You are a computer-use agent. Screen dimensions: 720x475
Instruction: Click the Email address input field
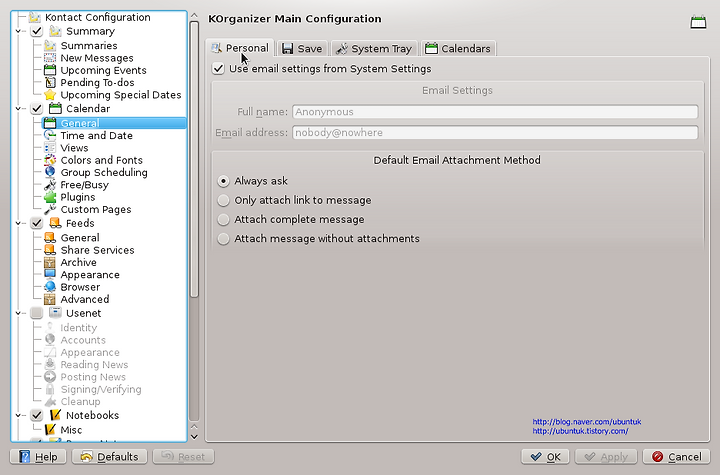click(495, 132)
